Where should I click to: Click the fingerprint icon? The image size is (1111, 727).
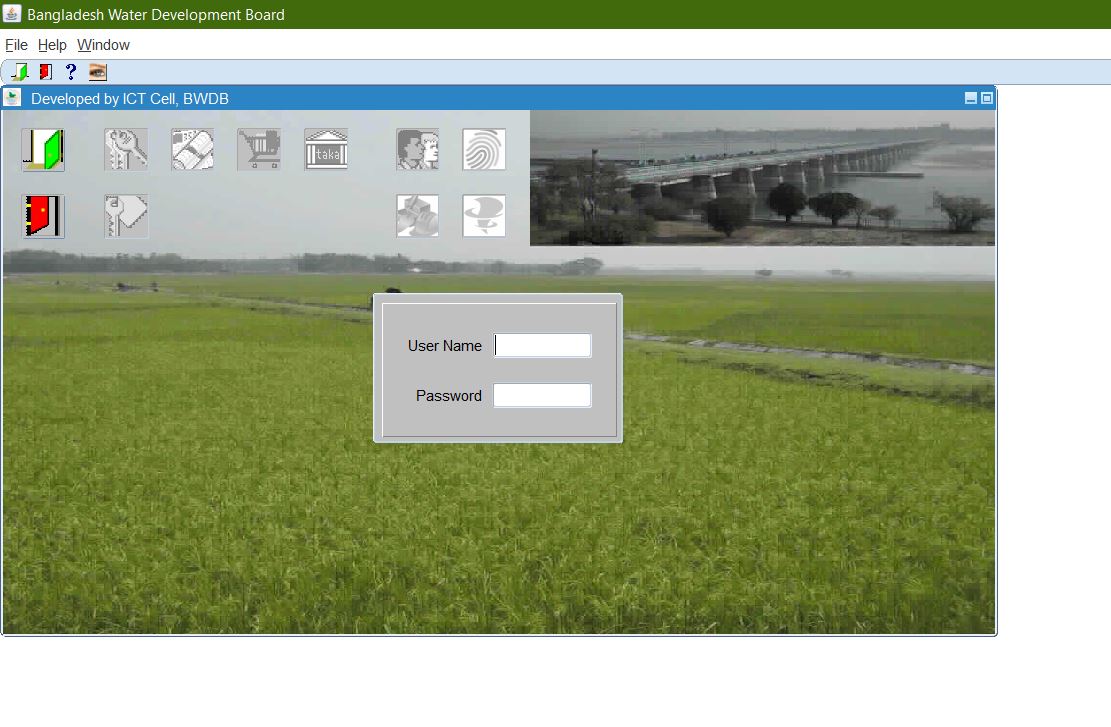point(484,150)
